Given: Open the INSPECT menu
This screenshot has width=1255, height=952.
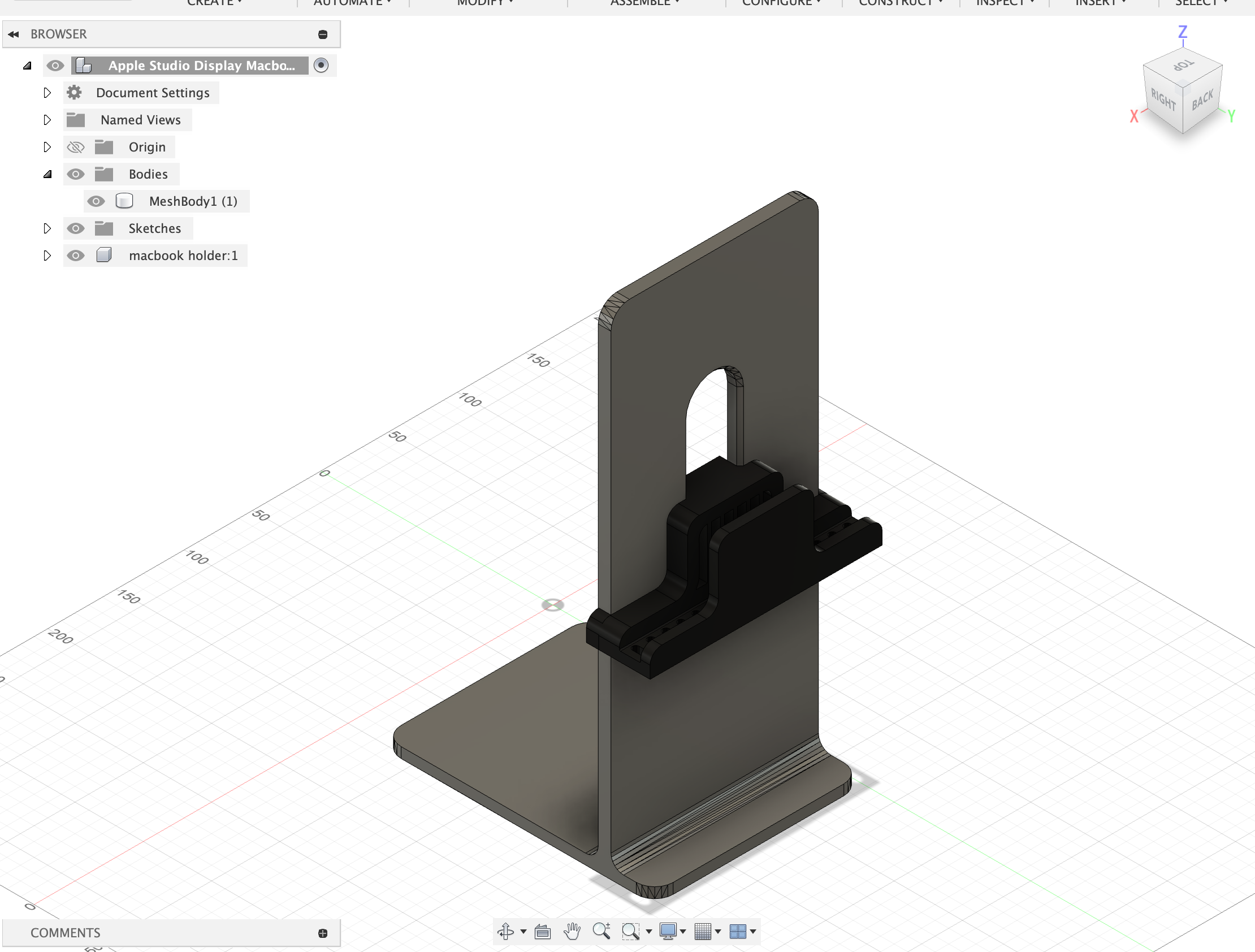Looking at the screenshot, I should (x=1005, y=3).
